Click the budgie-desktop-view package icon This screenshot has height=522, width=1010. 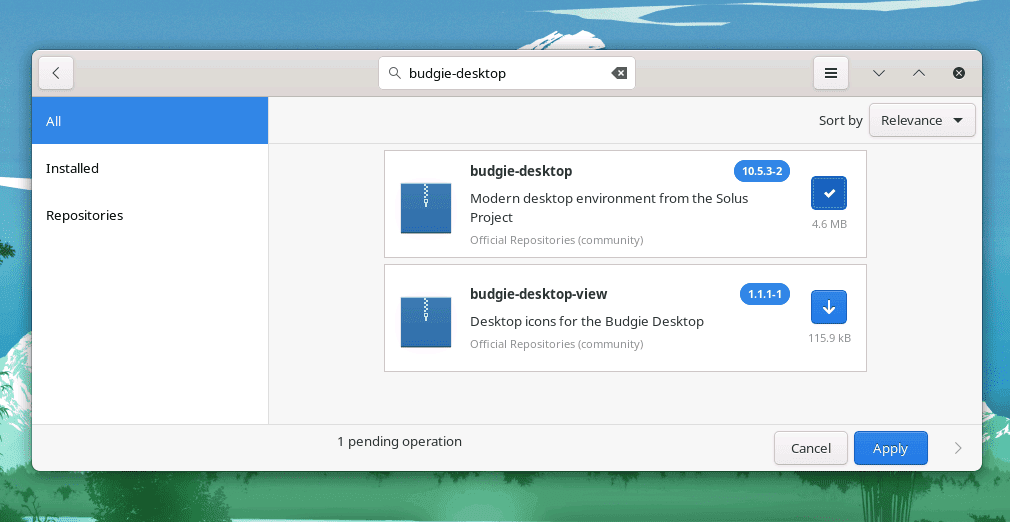[x=426, y=322]
